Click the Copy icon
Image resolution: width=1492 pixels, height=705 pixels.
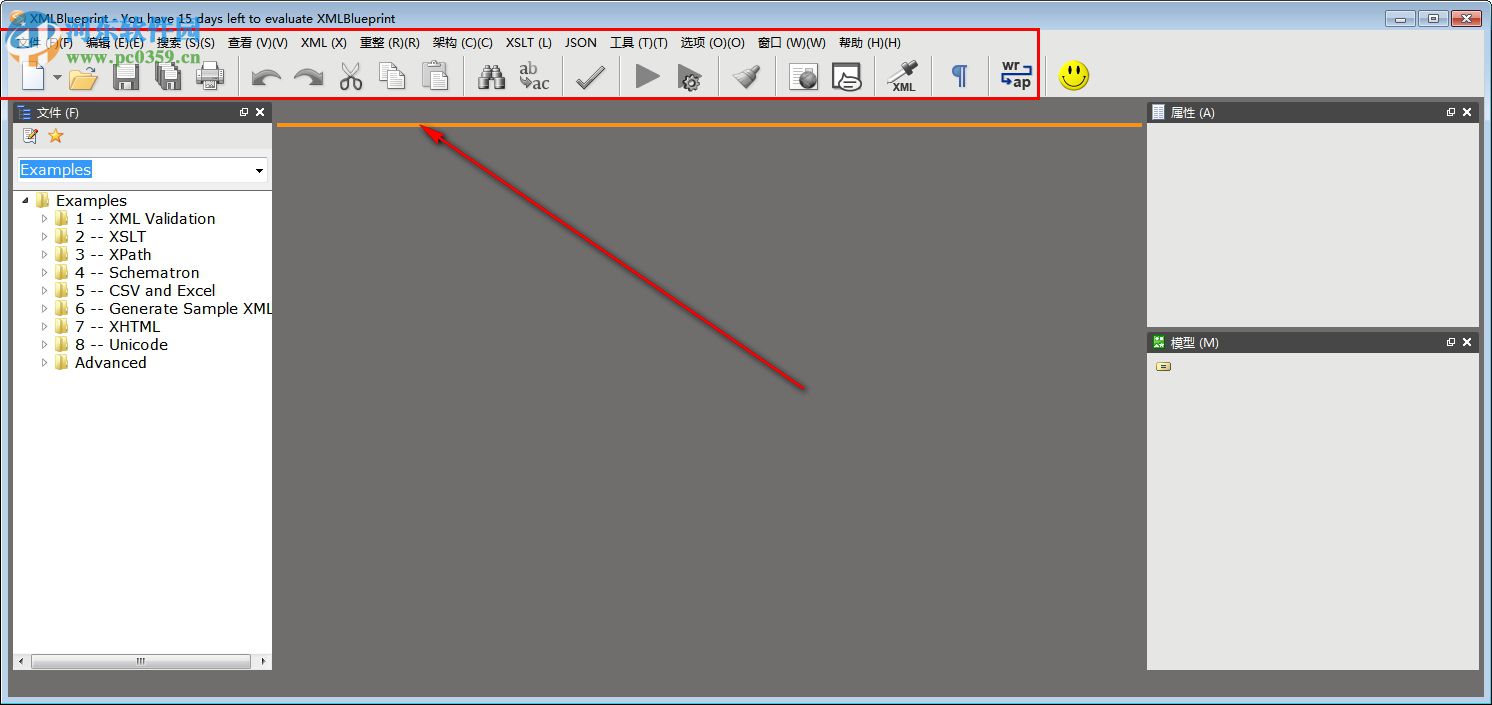pos(392,77)
